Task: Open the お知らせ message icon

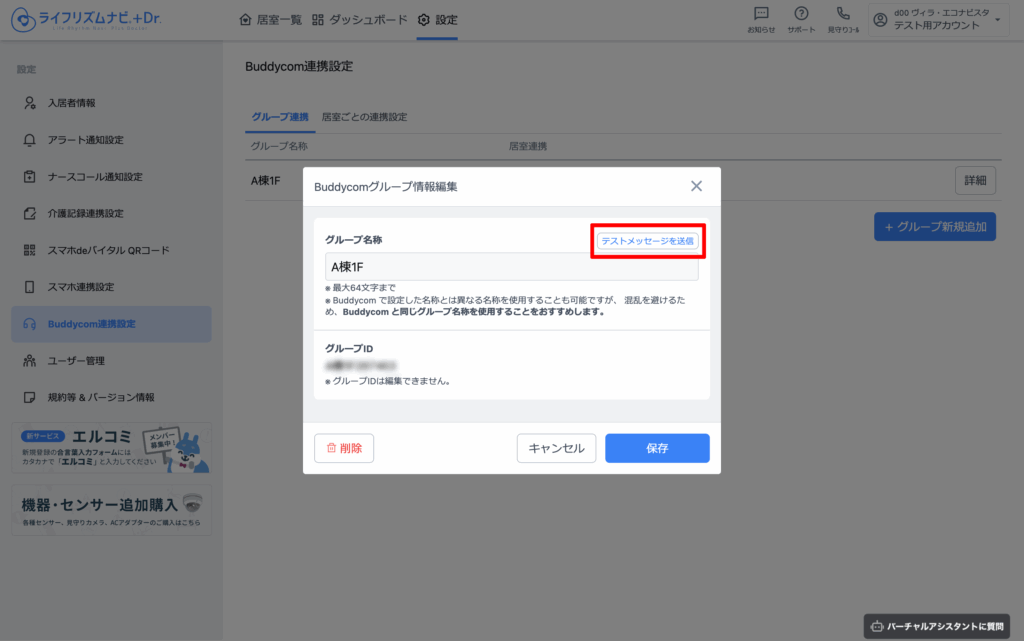Action: [x=761, y=14]
